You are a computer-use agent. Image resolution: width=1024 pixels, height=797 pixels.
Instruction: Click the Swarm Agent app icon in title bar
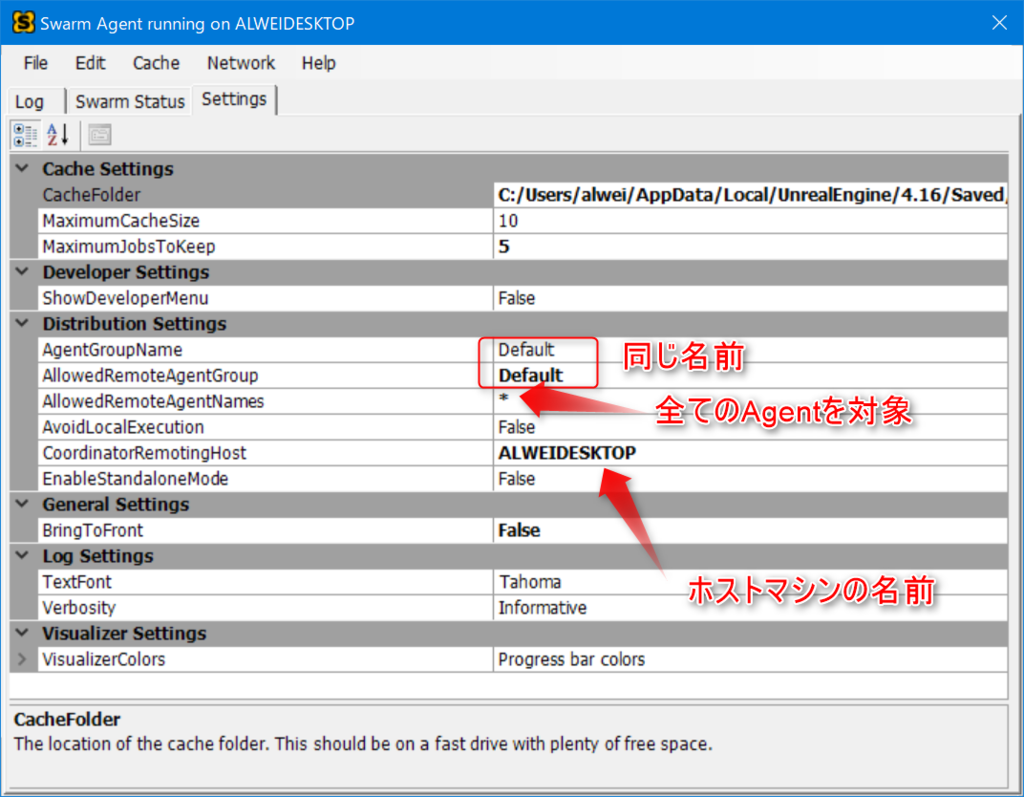[24, 22]
